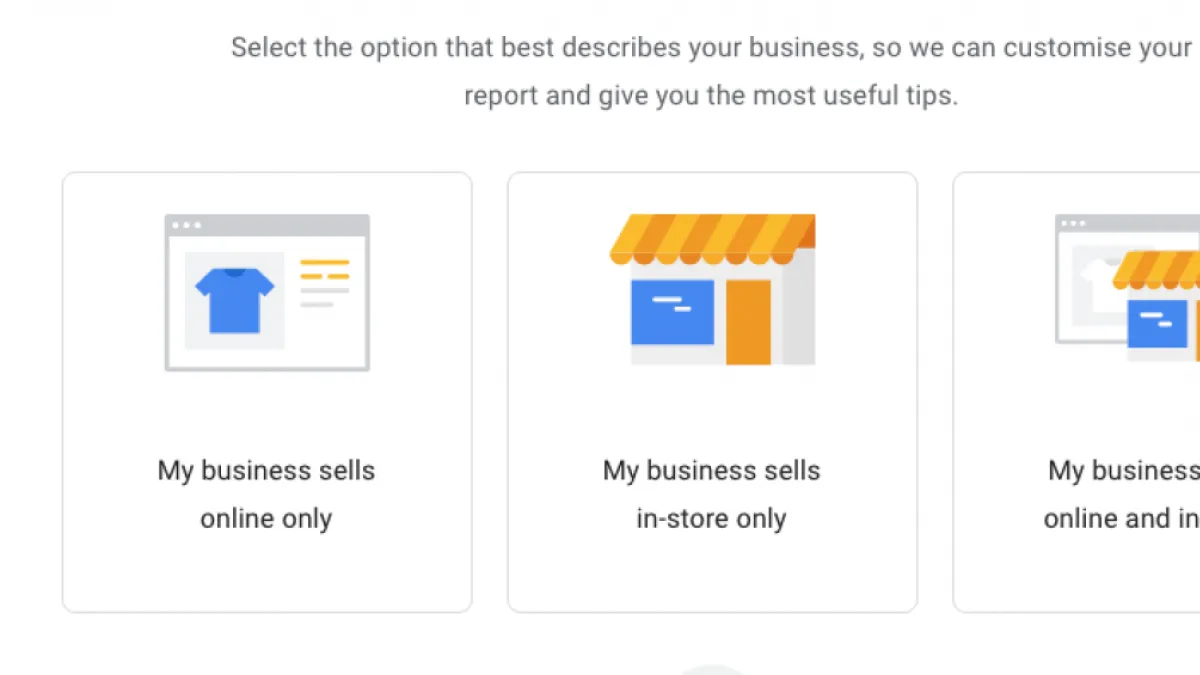Click the orange door of the middle storefront

point(748,322)
